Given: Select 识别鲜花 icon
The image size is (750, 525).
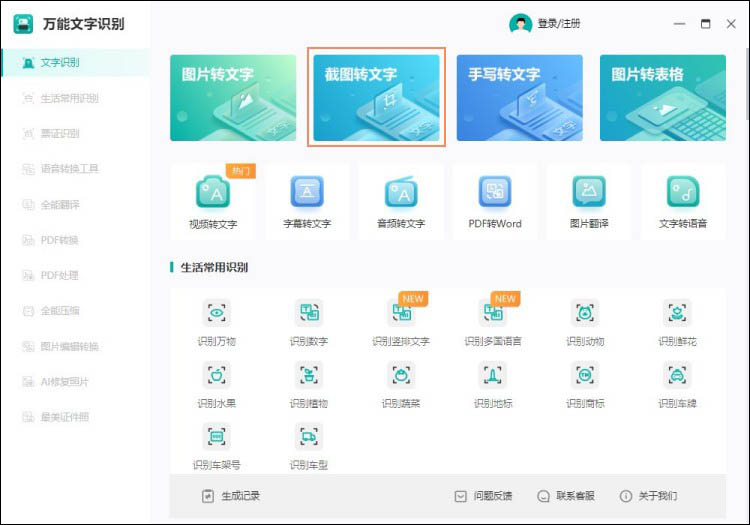Looking at the screenshot, I should click(677, 313).
